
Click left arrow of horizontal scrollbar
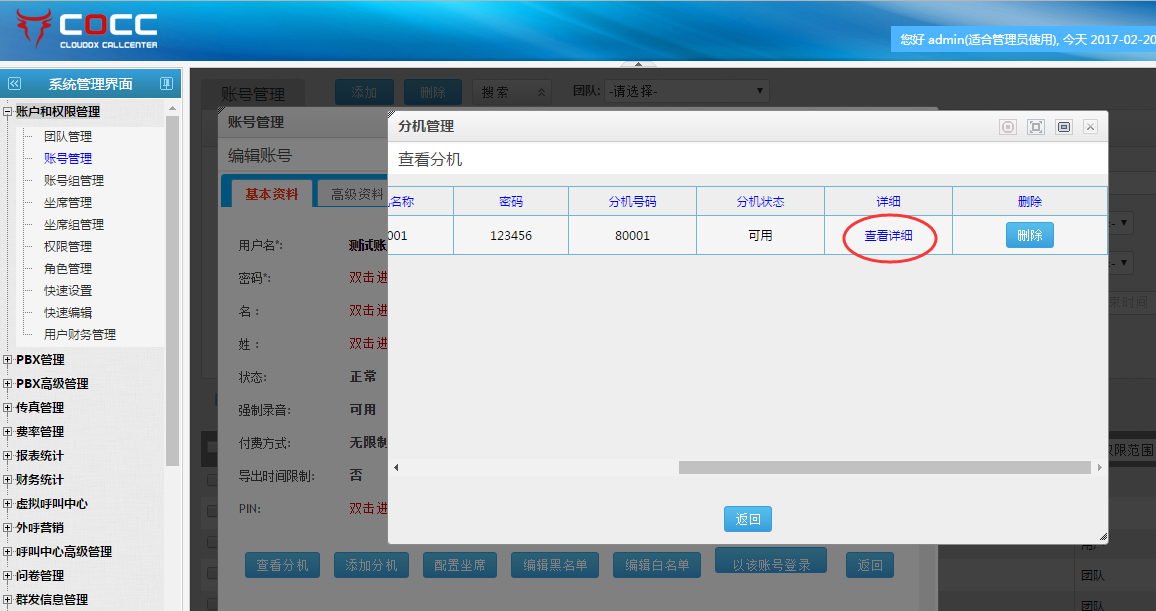click(395, 467)
